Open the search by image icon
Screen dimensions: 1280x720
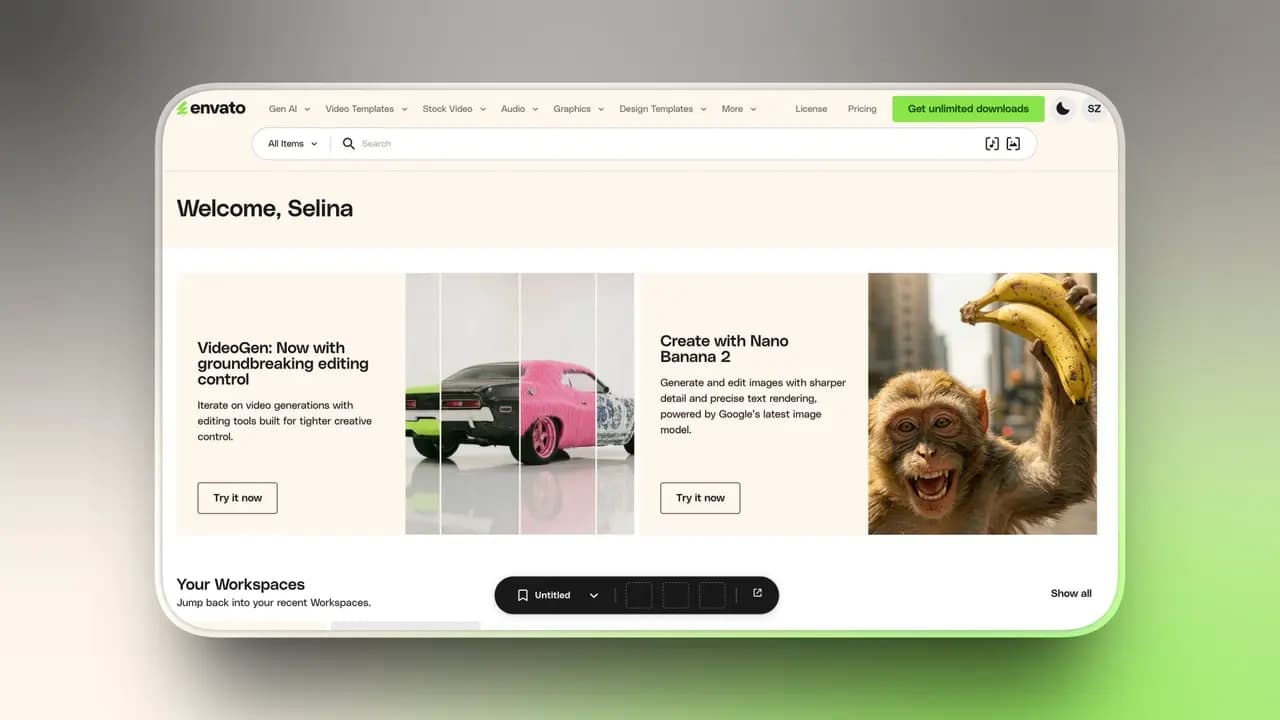(1013, 143)
